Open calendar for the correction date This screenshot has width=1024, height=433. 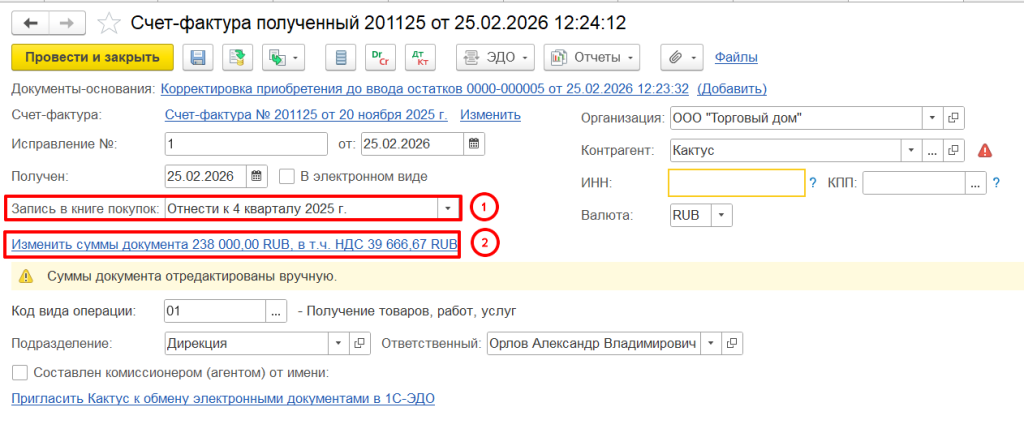coord(475,144)
